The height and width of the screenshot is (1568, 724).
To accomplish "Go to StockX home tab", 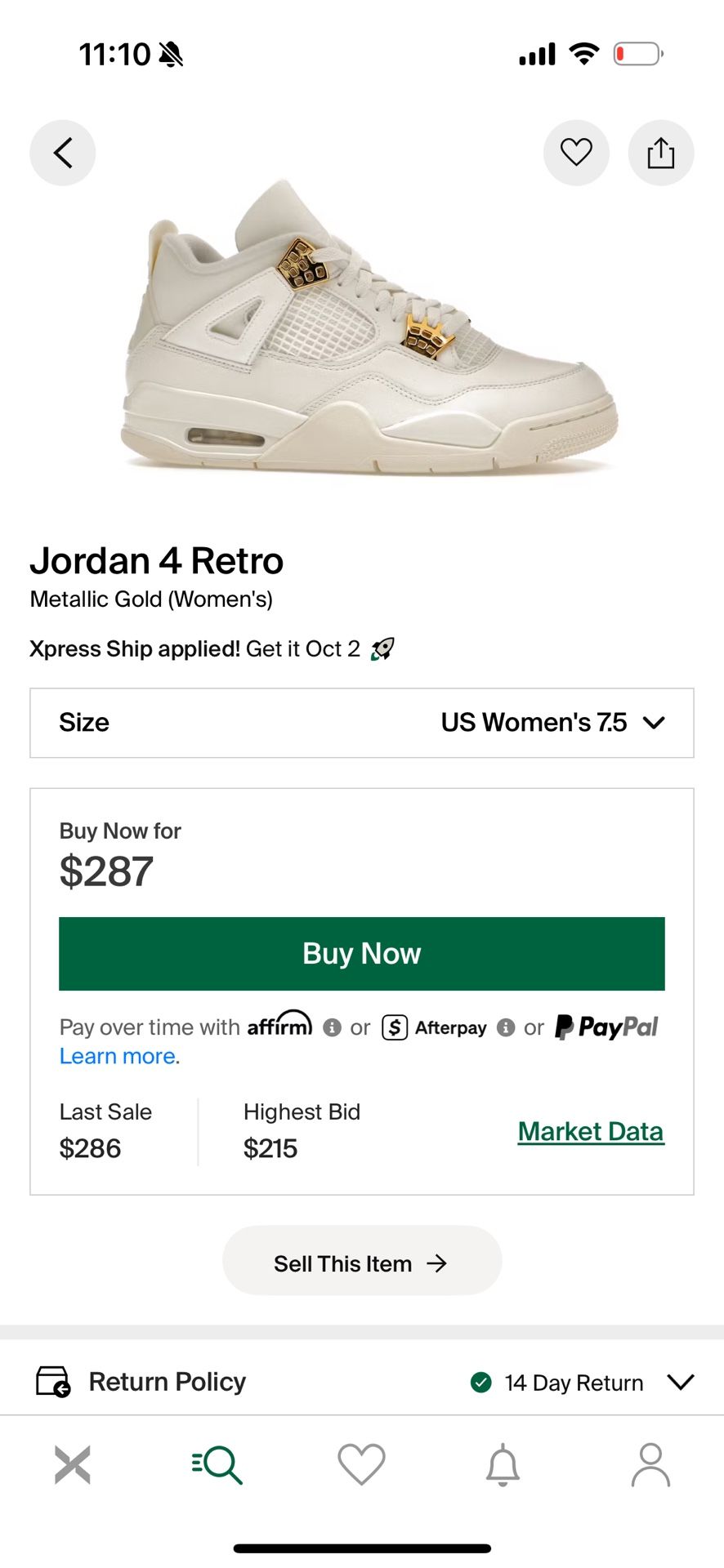I will point(73,1464).
